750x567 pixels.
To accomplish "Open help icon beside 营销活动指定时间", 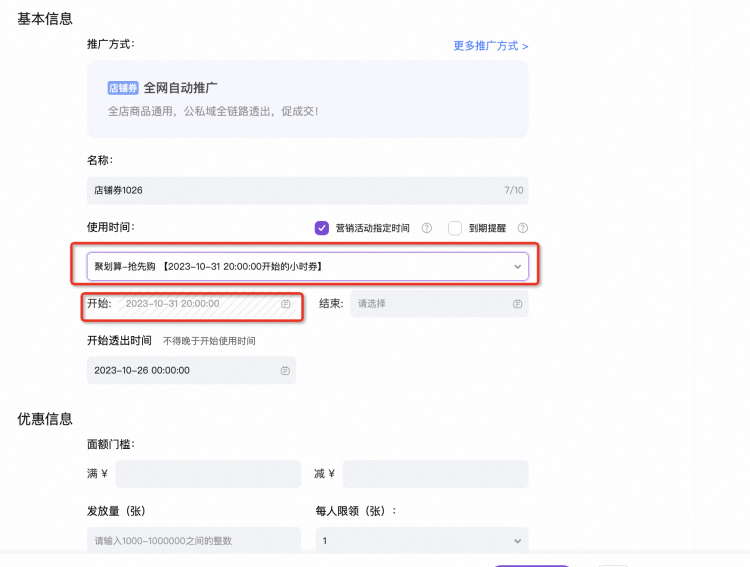I will pos(427,228).
